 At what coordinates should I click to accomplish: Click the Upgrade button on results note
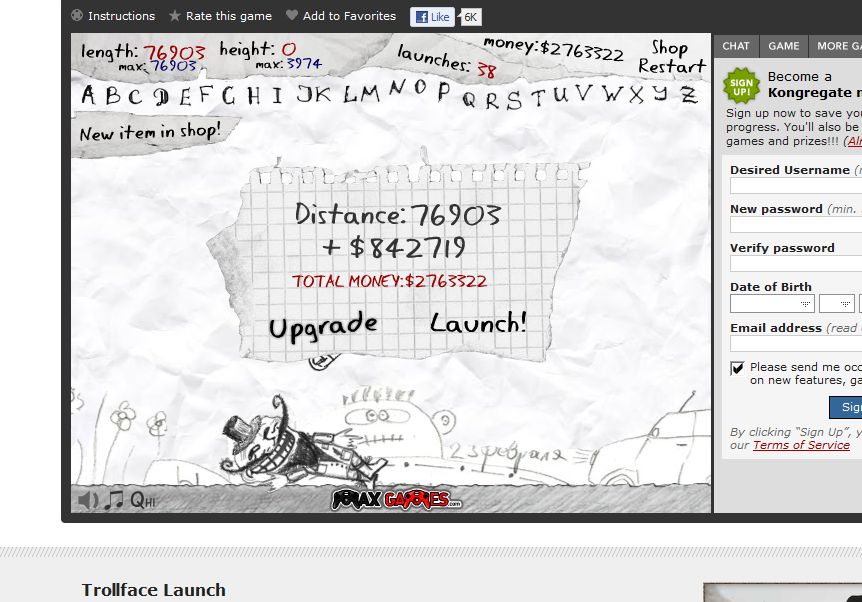(323, 325)
